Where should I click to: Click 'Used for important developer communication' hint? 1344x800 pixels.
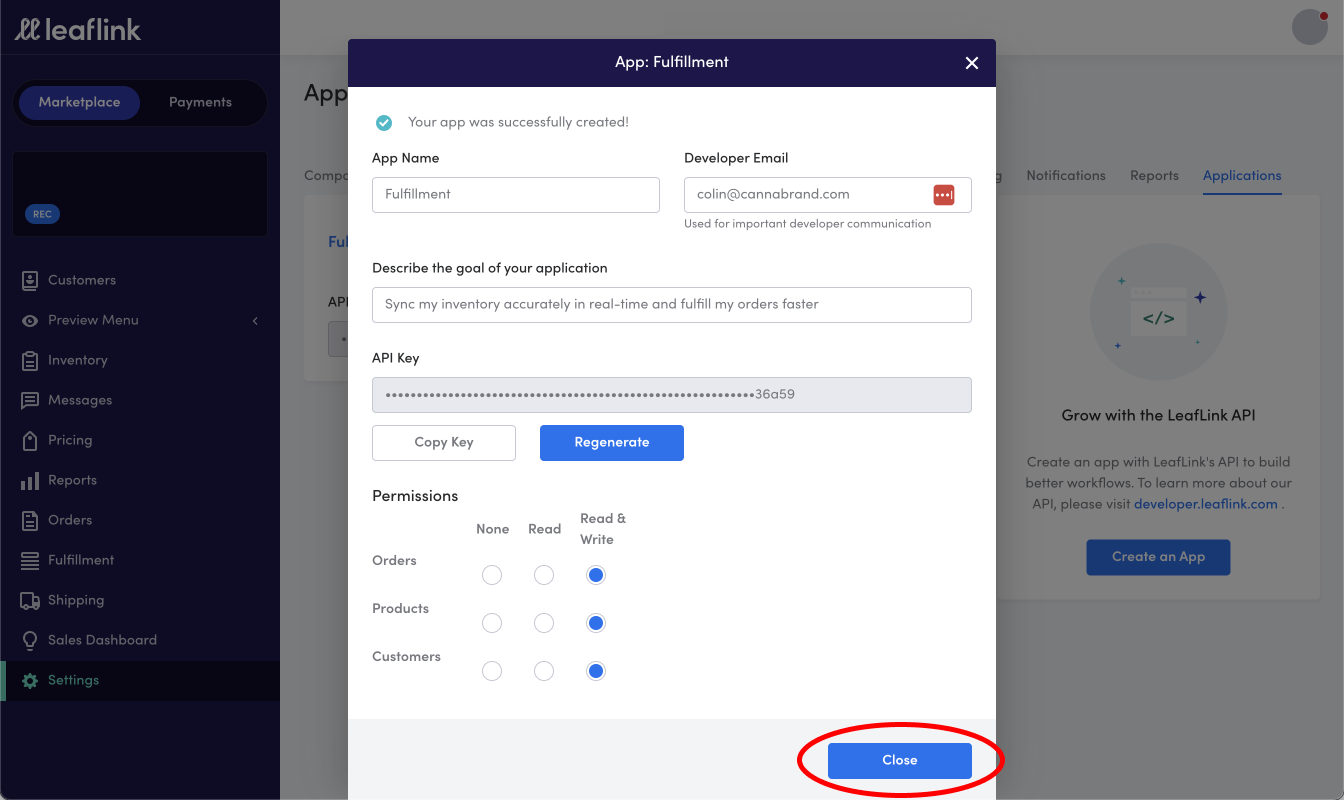tap(807, 224)
